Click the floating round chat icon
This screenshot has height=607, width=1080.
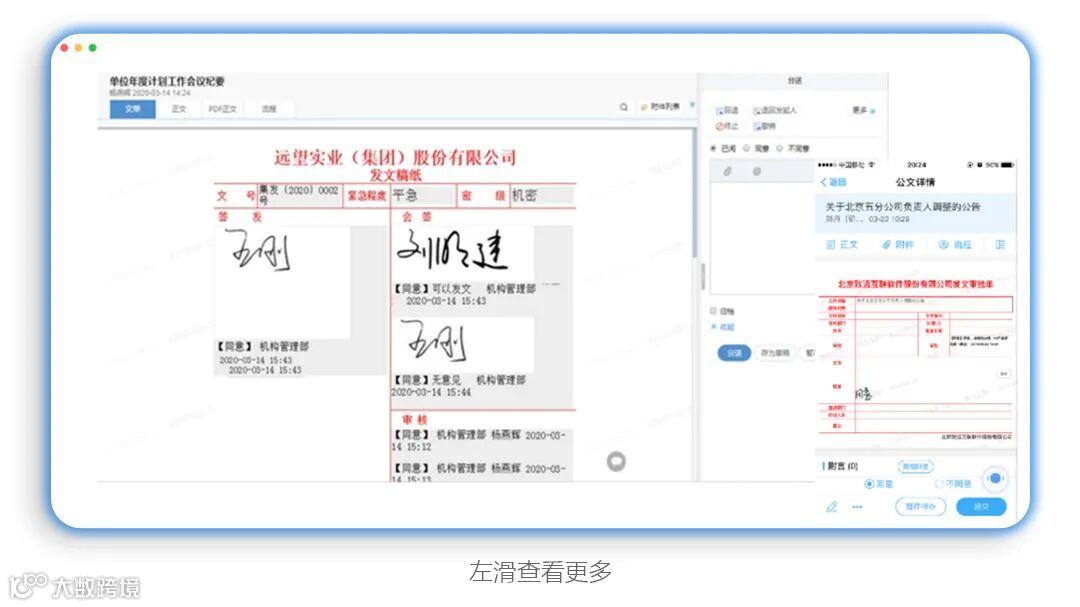point(616,461)
